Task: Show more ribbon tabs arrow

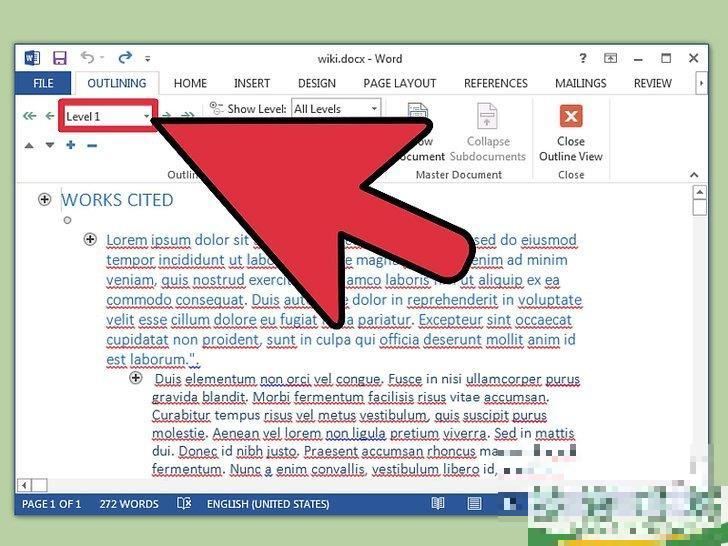Action: tap(701, 83)
